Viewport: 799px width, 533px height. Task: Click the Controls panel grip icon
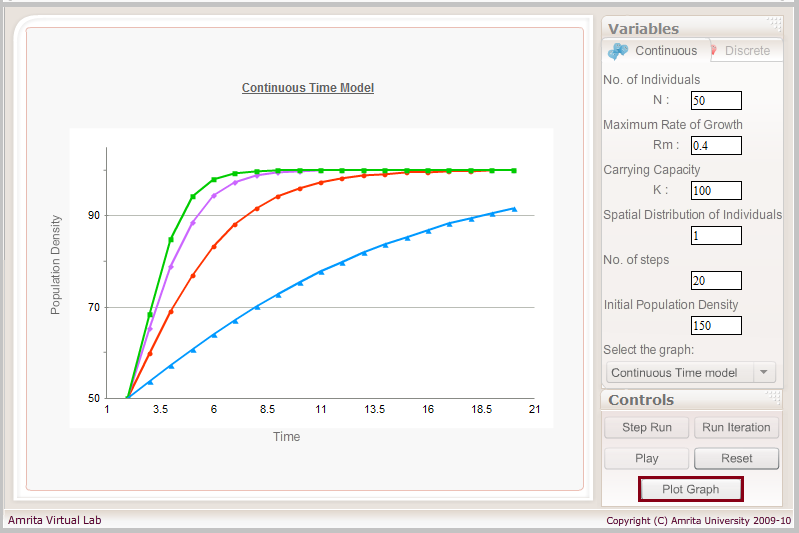coord(773,396)
